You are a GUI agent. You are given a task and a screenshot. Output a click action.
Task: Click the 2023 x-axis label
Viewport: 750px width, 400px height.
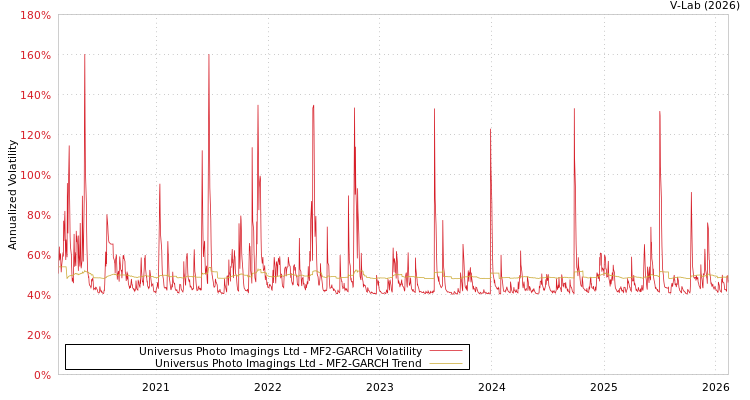click(x=380, y=387)
